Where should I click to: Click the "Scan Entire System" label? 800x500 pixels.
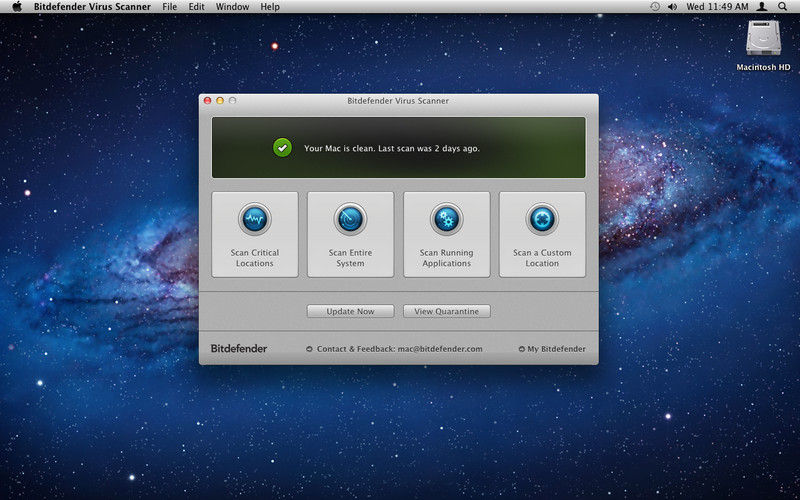351,258
